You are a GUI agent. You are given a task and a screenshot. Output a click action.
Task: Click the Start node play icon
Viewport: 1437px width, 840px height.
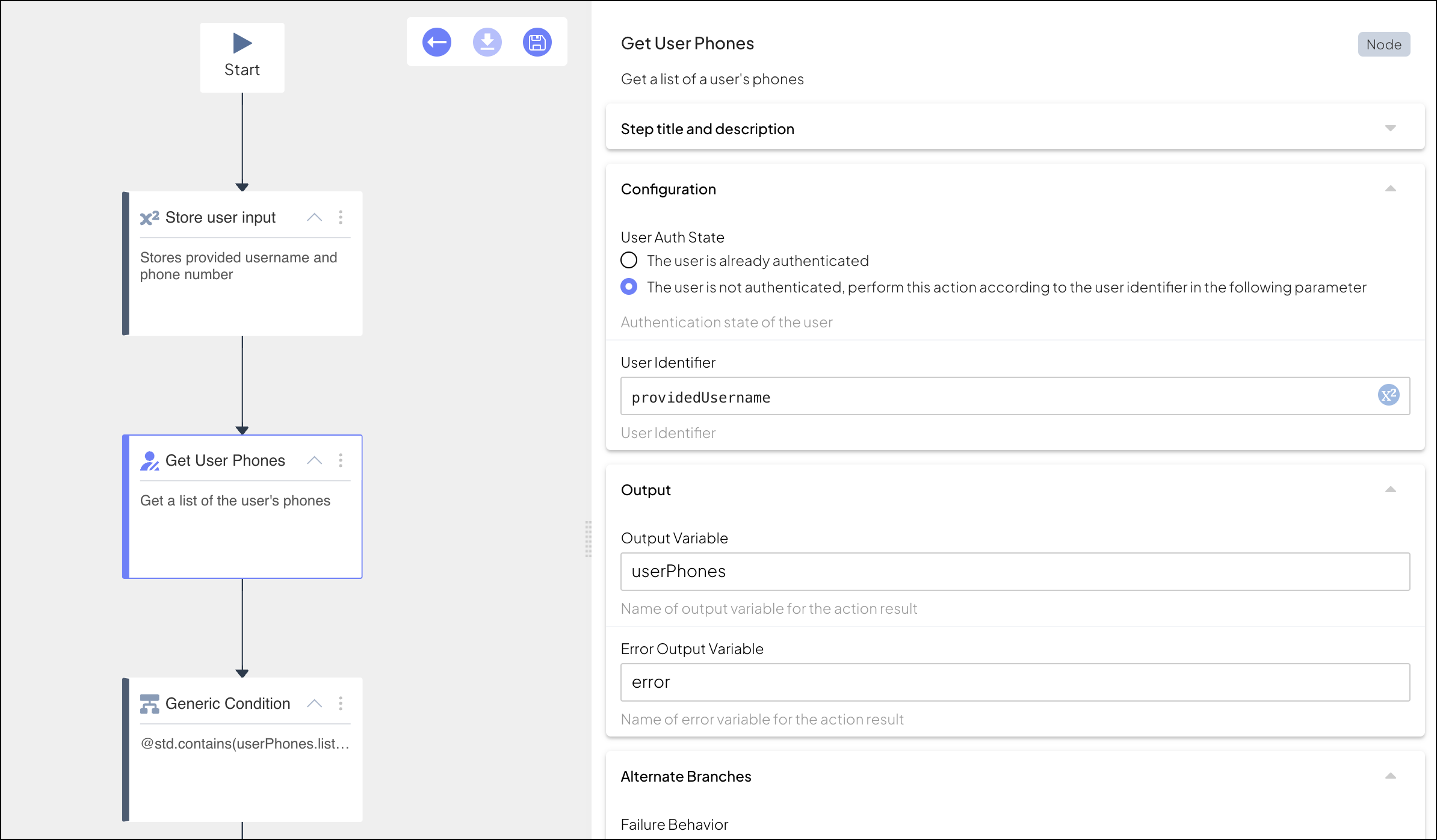242,43
